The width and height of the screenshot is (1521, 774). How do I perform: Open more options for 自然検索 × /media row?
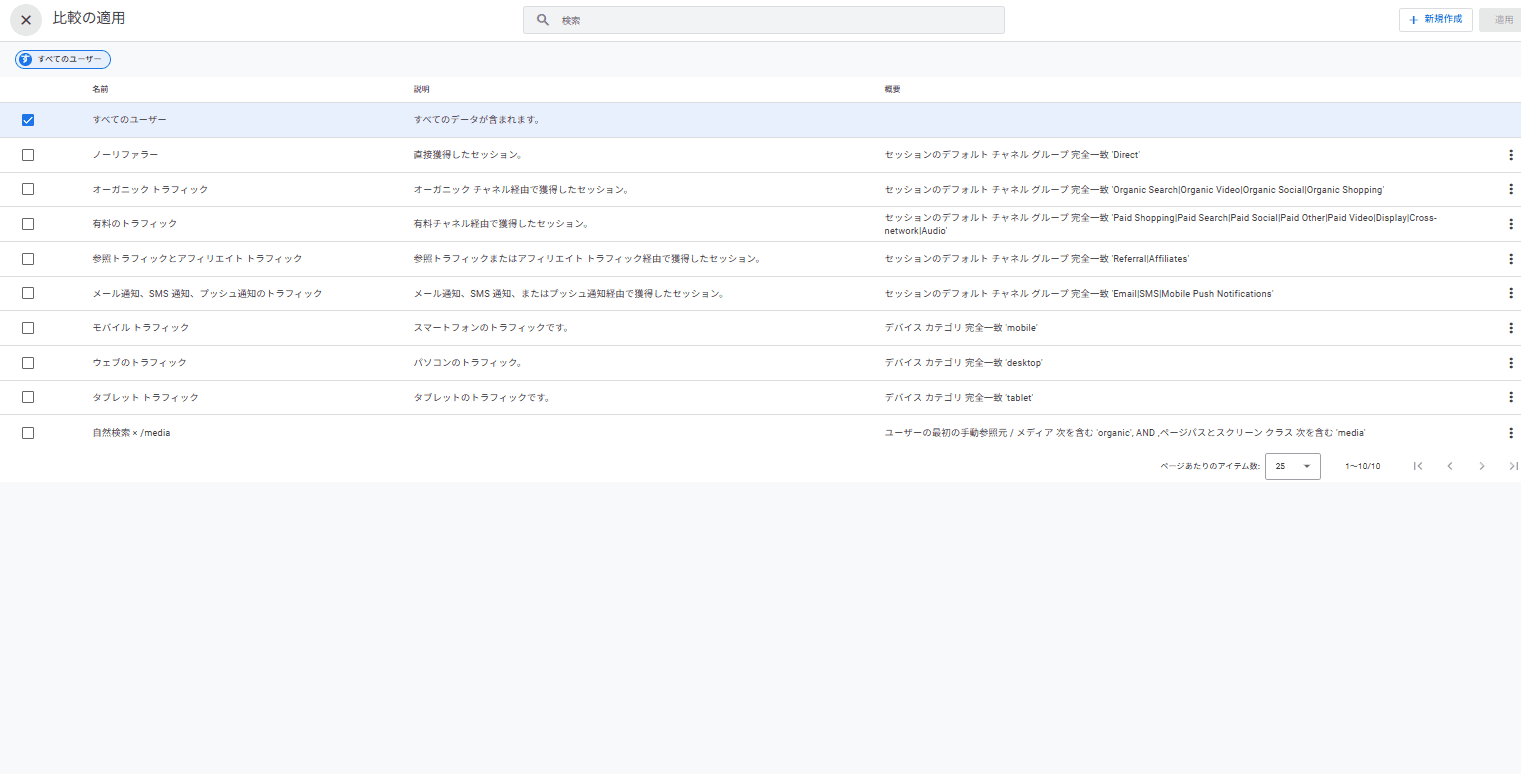tap(1510, 433)
